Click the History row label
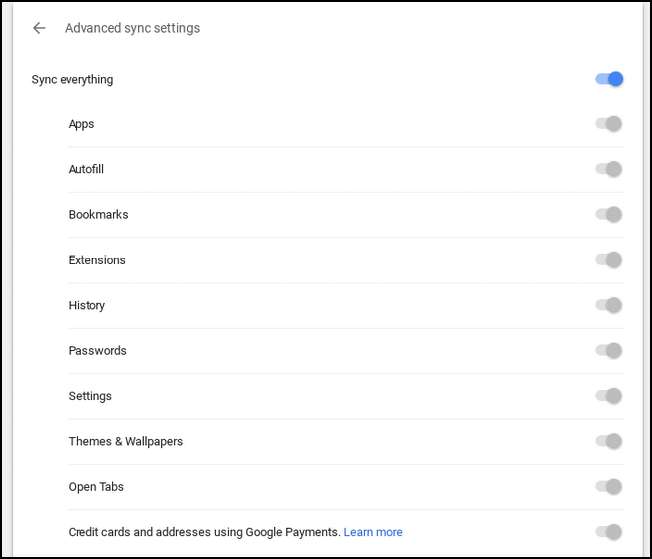Viewport: 652px width, 559px height. point(86,306)
